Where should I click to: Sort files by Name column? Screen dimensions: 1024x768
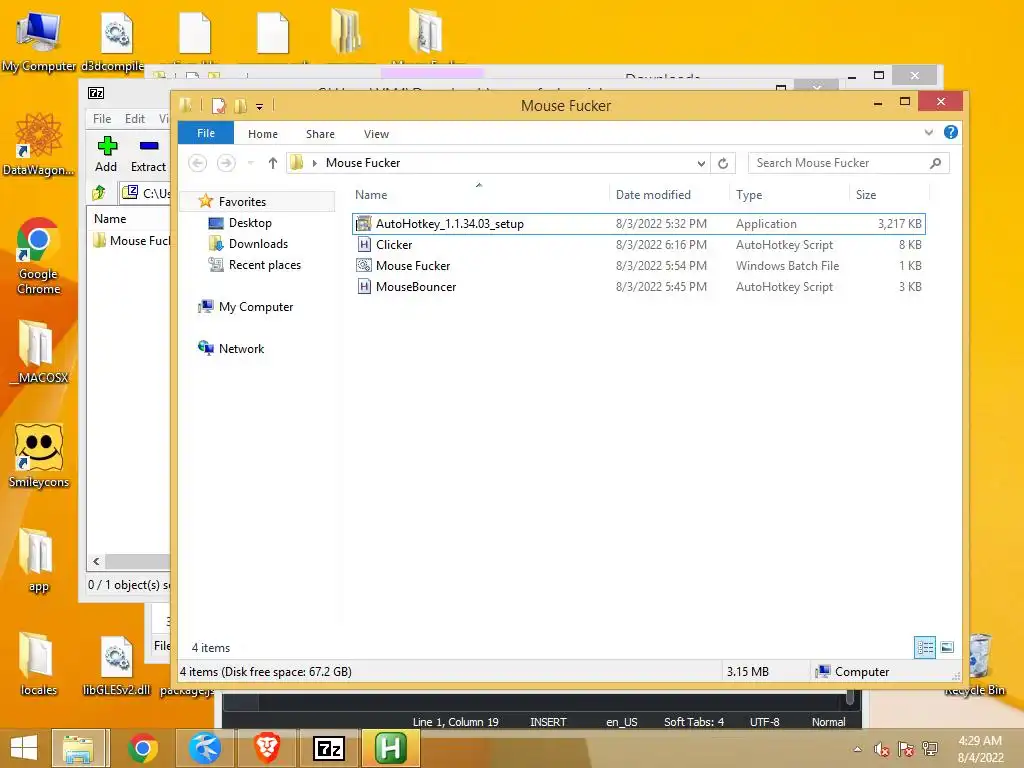point(371,195)
